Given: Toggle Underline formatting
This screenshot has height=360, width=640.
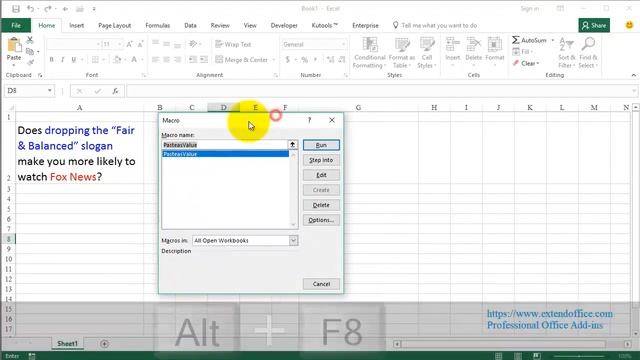Looking at the screenshot, I should pos(73,60).
